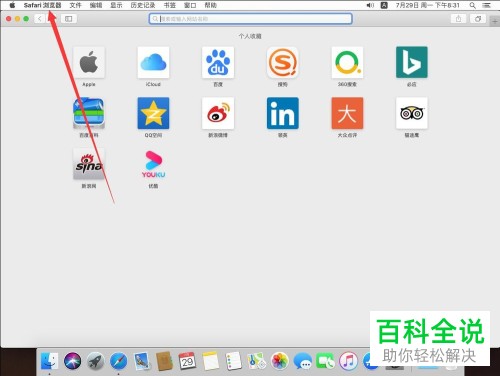Image resolution: width=500 pixels, height=376 pixels.
Task: Go back with the toolbar back arrow
Action: pyautogui.click(x=39, y=19)
